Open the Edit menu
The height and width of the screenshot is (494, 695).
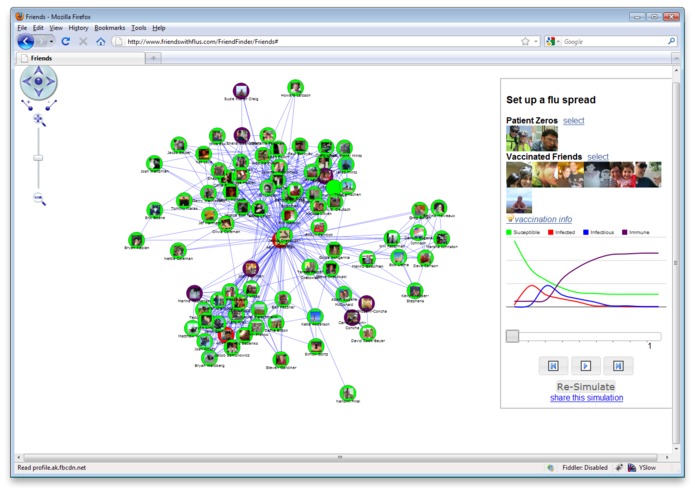tap(38, 27)
